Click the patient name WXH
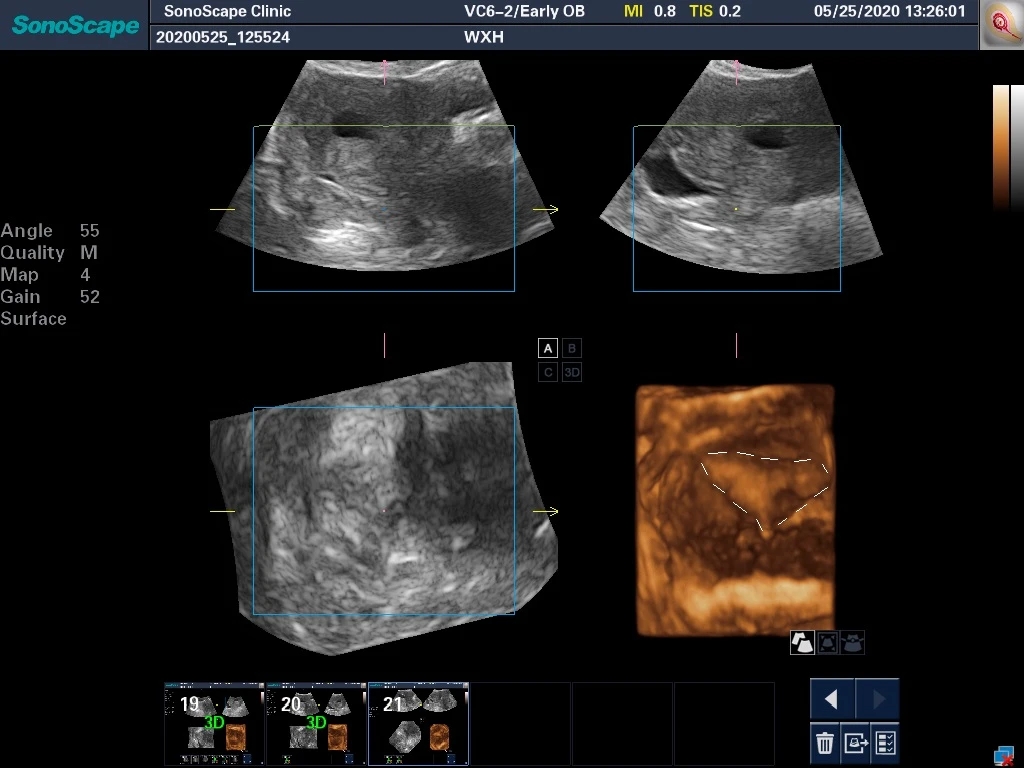The height and width of the screenshot is (768, 1024). click(x=484, y=37)
